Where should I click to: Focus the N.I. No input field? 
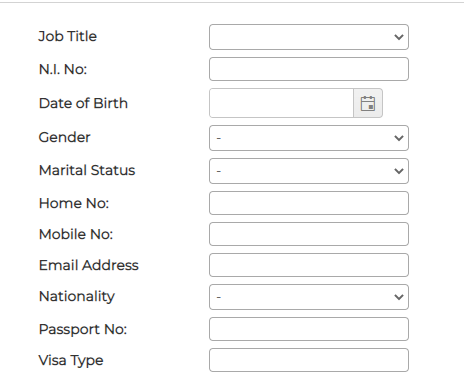pyautogui.click(x=309, y=69)
